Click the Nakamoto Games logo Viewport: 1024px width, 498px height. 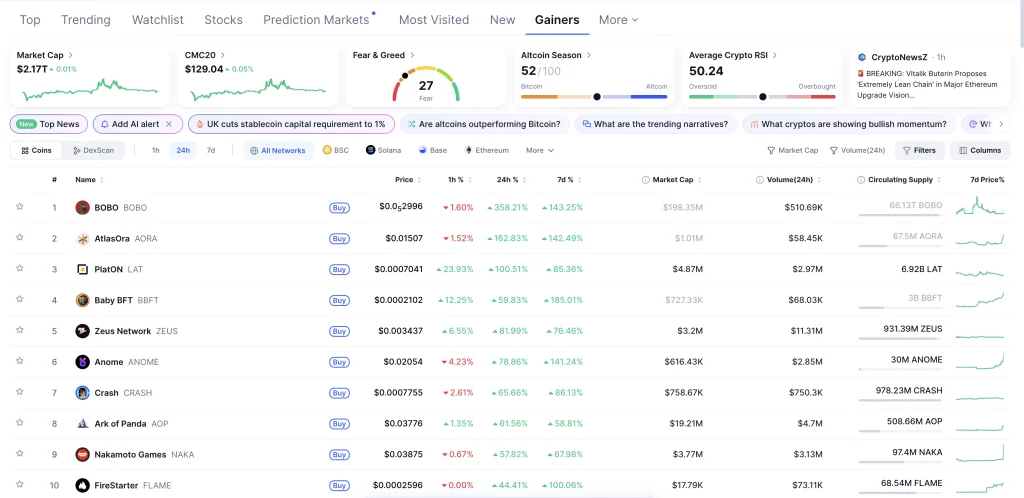point(82,454)
